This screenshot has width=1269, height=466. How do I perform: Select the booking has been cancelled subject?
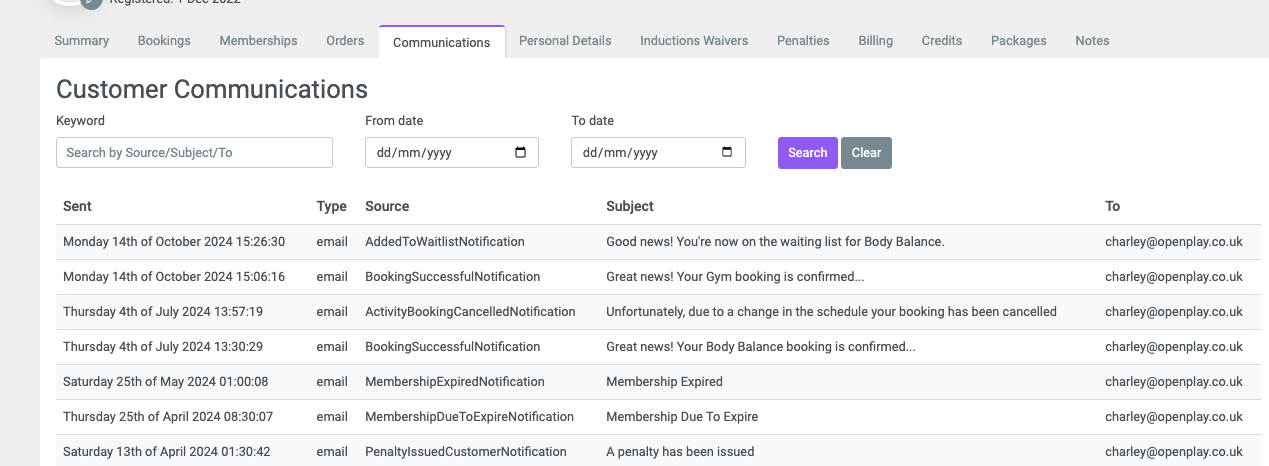tap(831, 312)
